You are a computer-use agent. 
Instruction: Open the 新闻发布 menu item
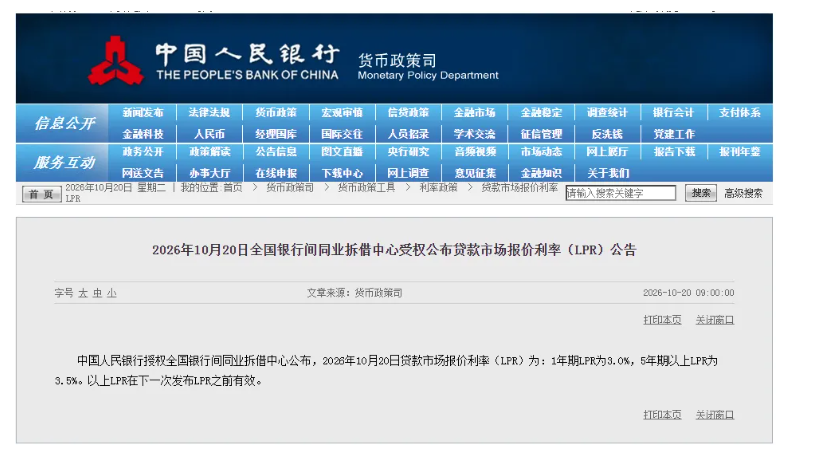tap(143, 113)
